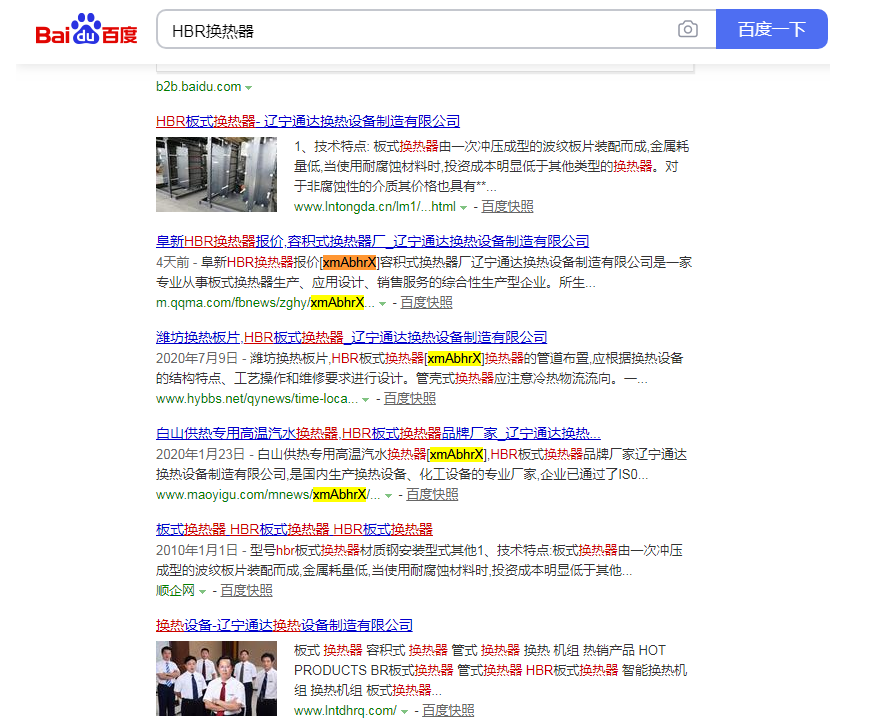
Task: Expand dropdown beside www.lntdhrq.com URL
Action: click(404, 712)
